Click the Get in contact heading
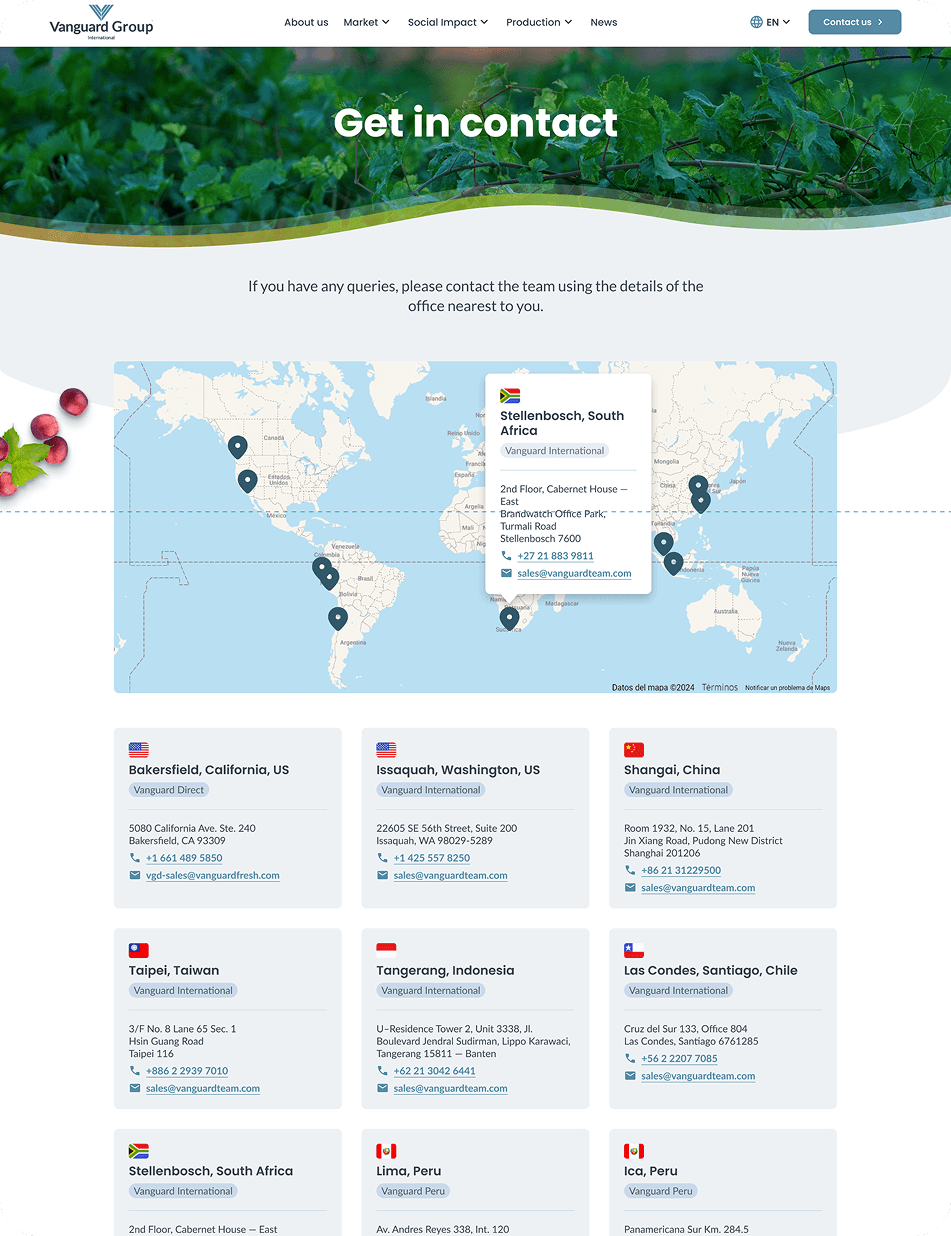 (476, 122)
